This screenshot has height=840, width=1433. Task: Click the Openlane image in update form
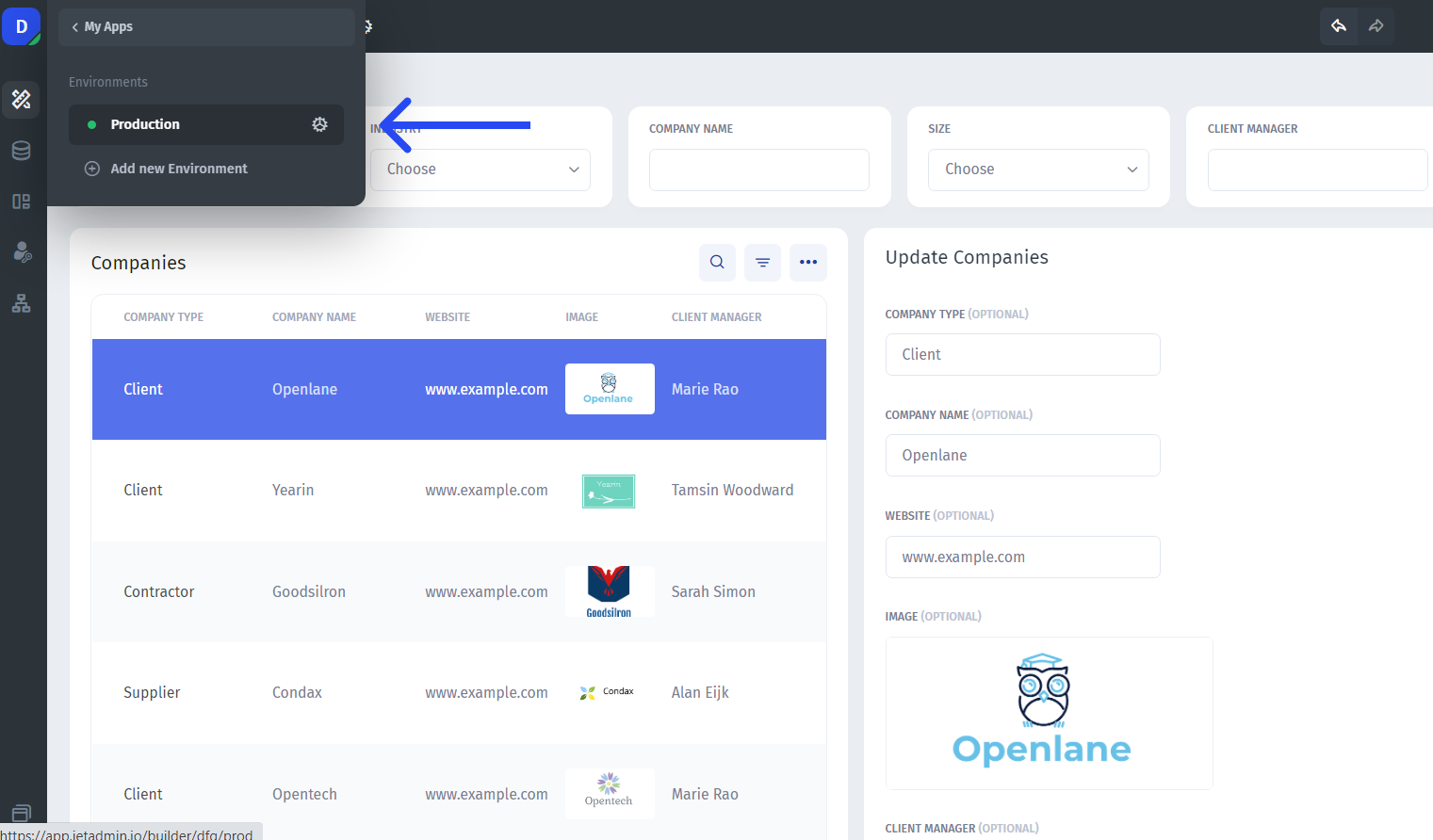coord(1049,713)
